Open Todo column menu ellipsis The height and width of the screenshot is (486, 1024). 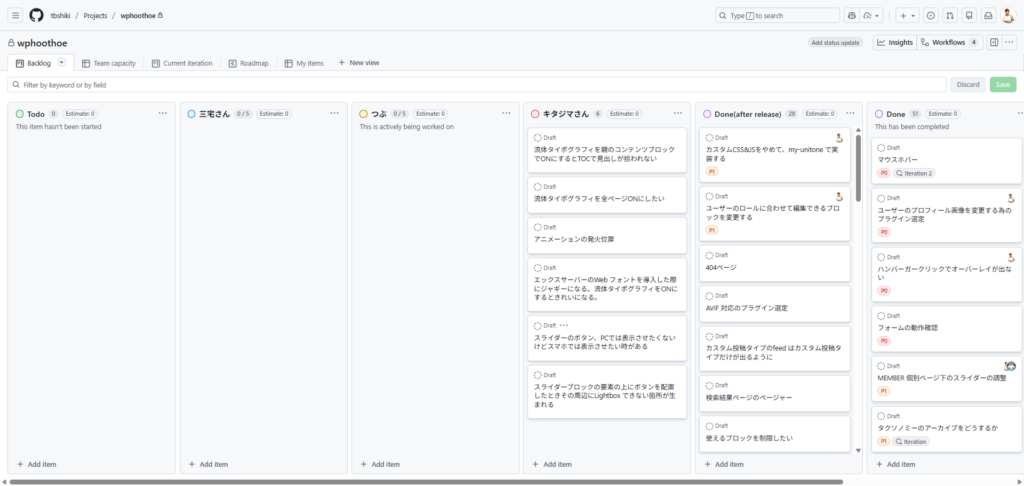(163, 113)
